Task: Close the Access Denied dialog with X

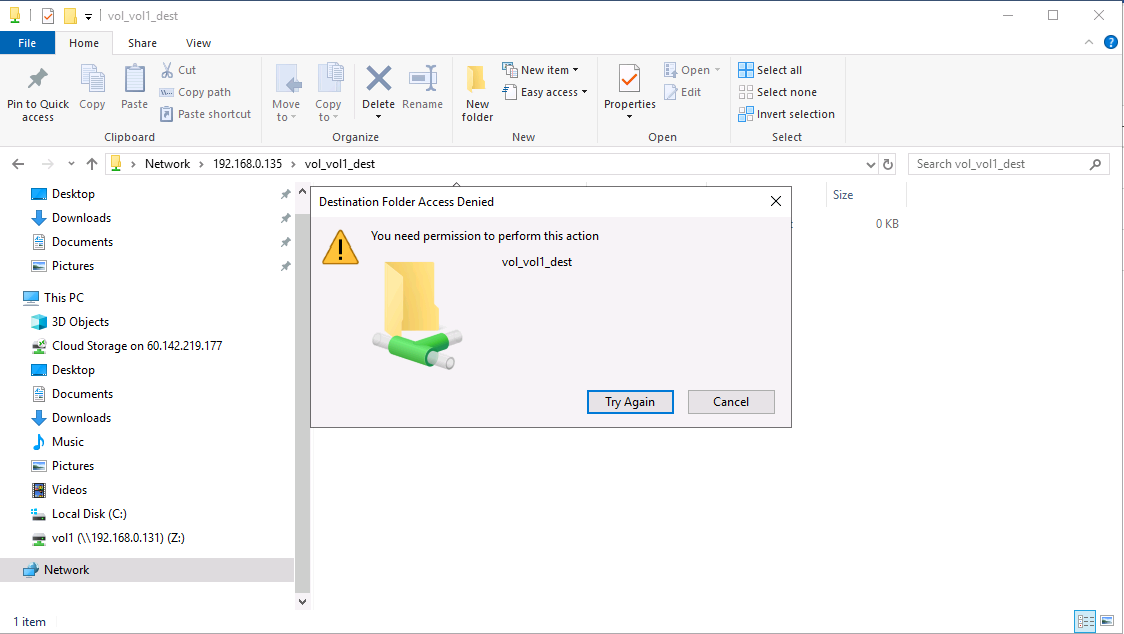Action: [x=776, y=202]
